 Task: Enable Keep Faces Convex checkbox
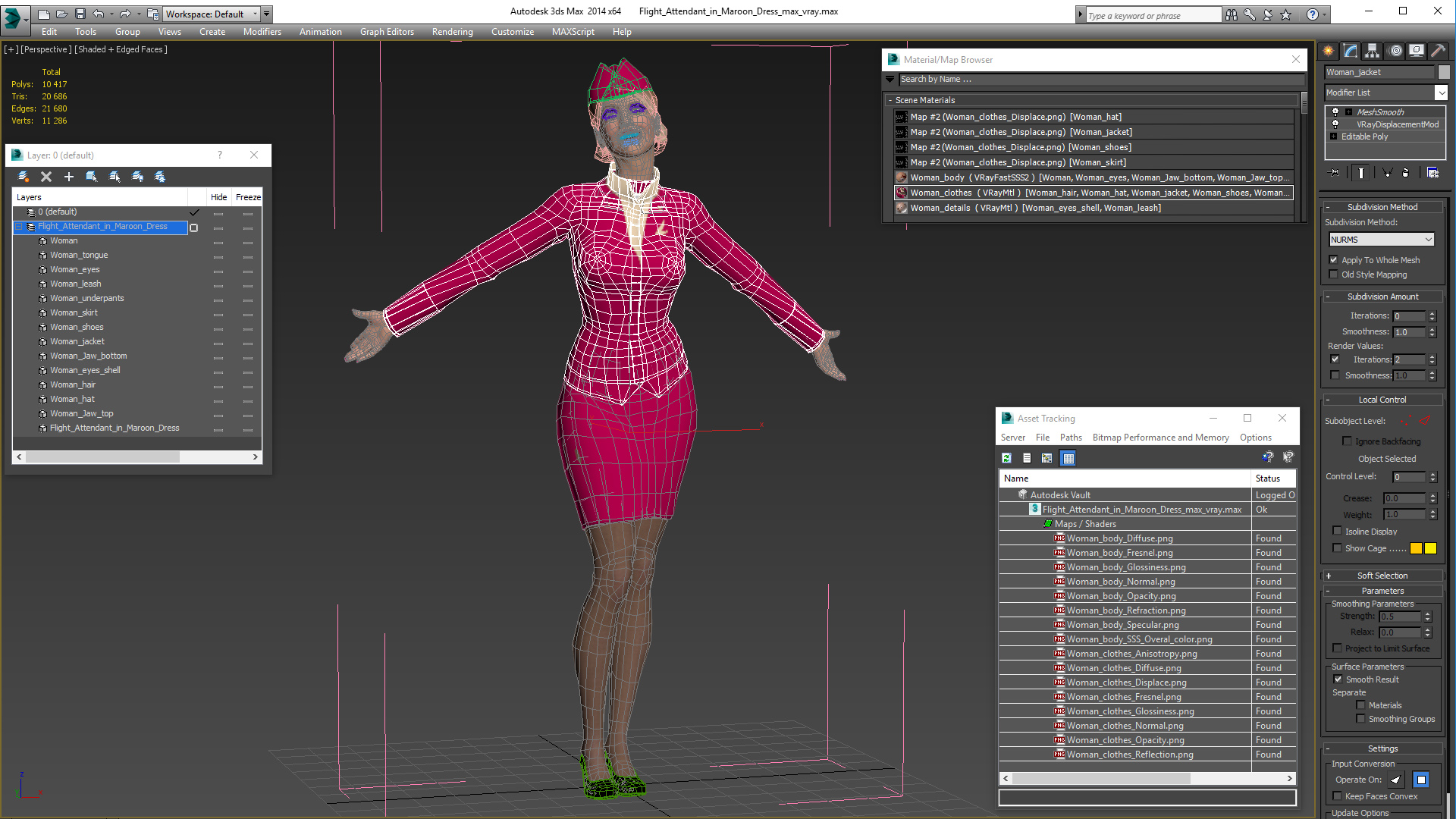pyautogui.click(x=1338, y=796)
